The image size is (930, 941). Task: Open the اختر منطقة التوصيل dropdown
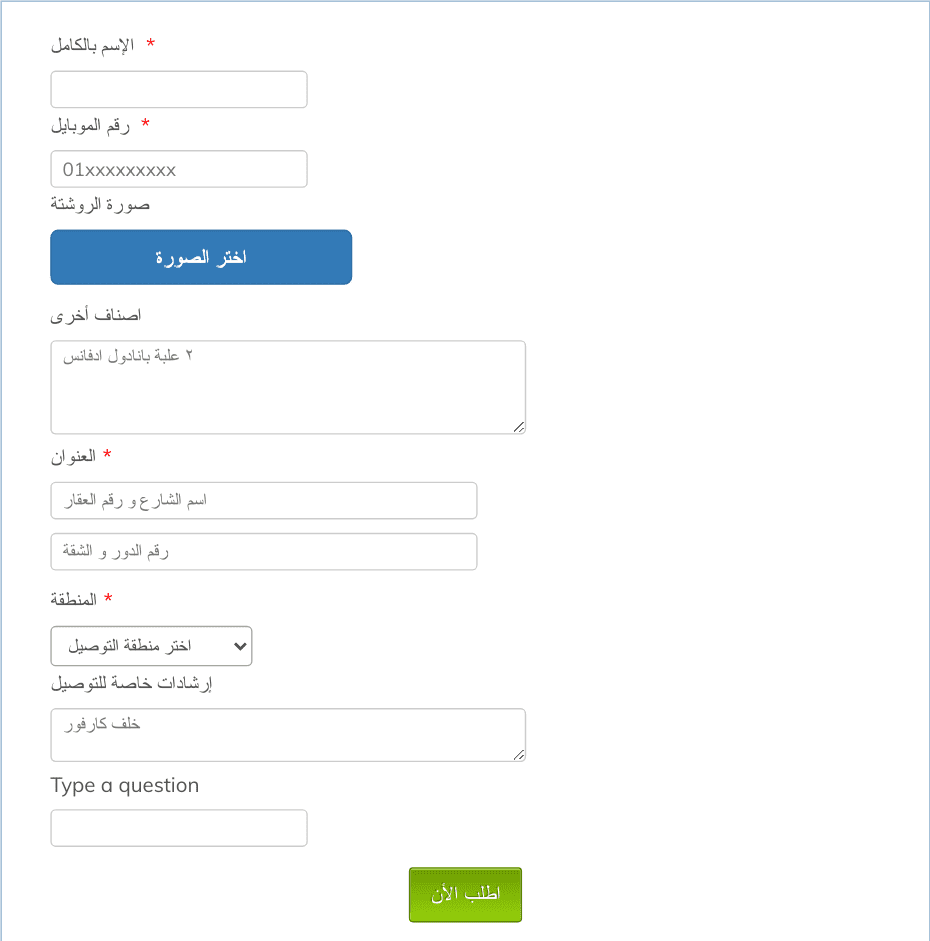tap(151, 646)
